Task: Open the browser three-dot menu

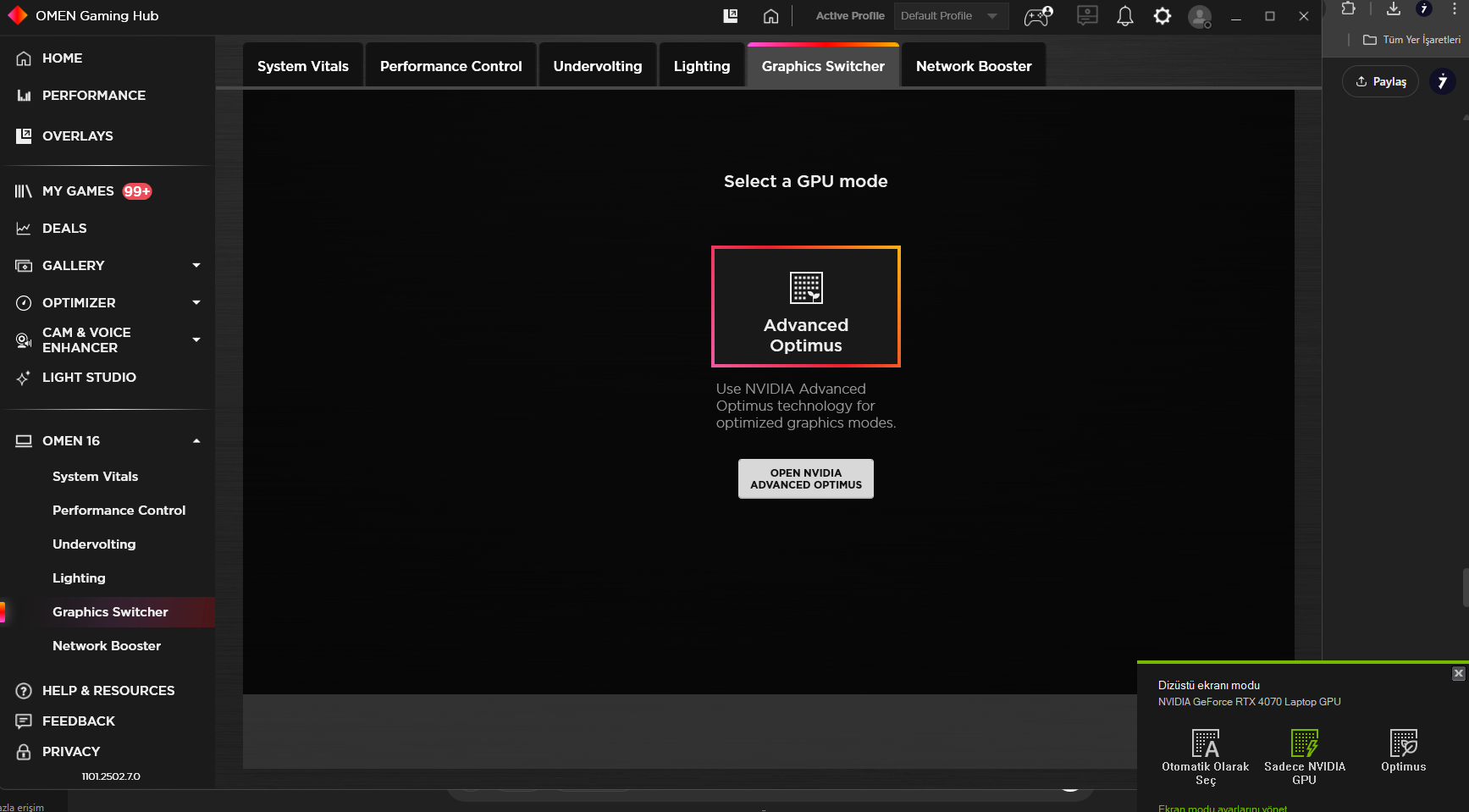Action: pos(1455,8)
